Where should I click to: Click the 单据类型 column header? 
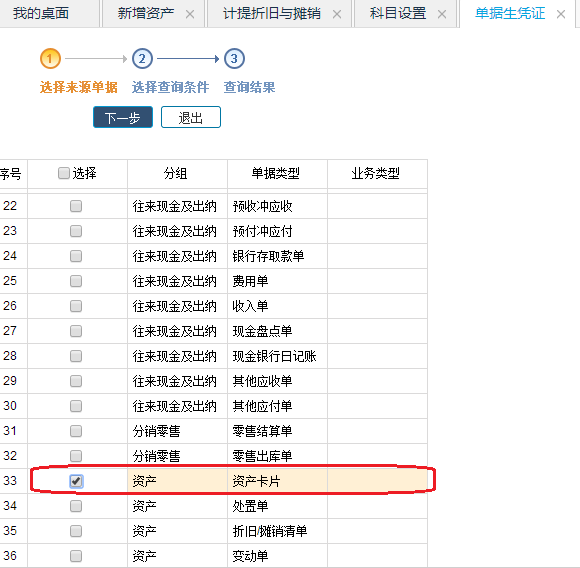pos(277,174)
